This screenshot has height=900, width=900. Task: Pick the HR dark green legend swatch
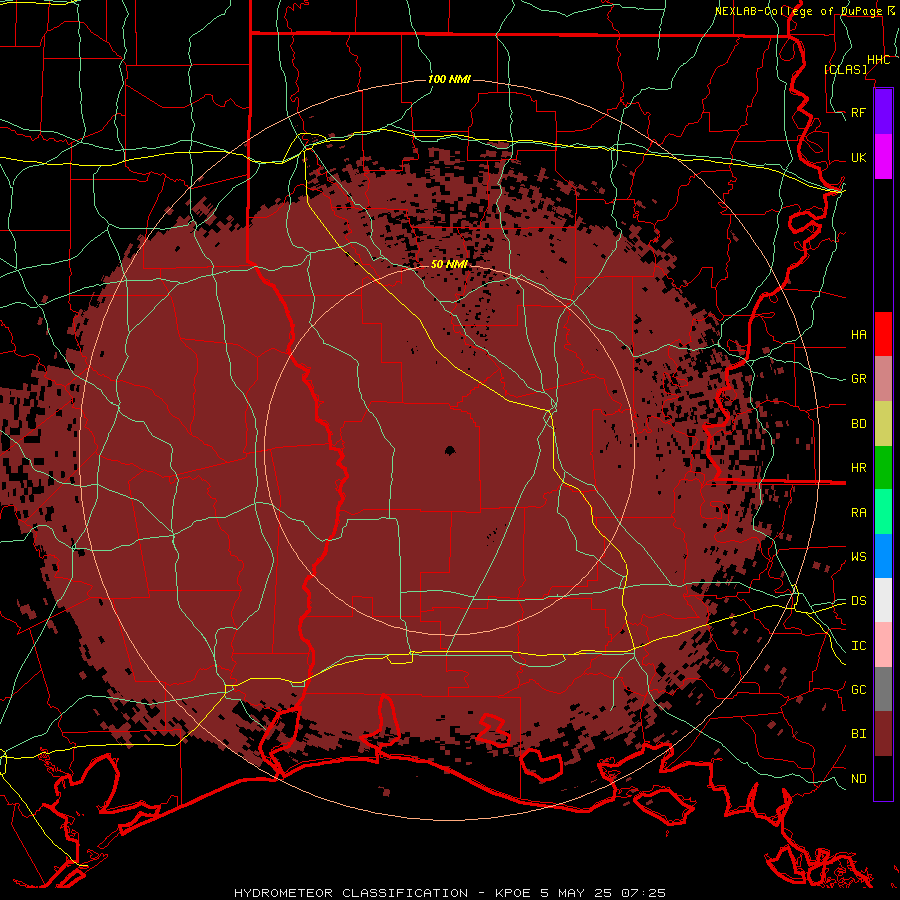pyautogui.click(x=883, y=468)
